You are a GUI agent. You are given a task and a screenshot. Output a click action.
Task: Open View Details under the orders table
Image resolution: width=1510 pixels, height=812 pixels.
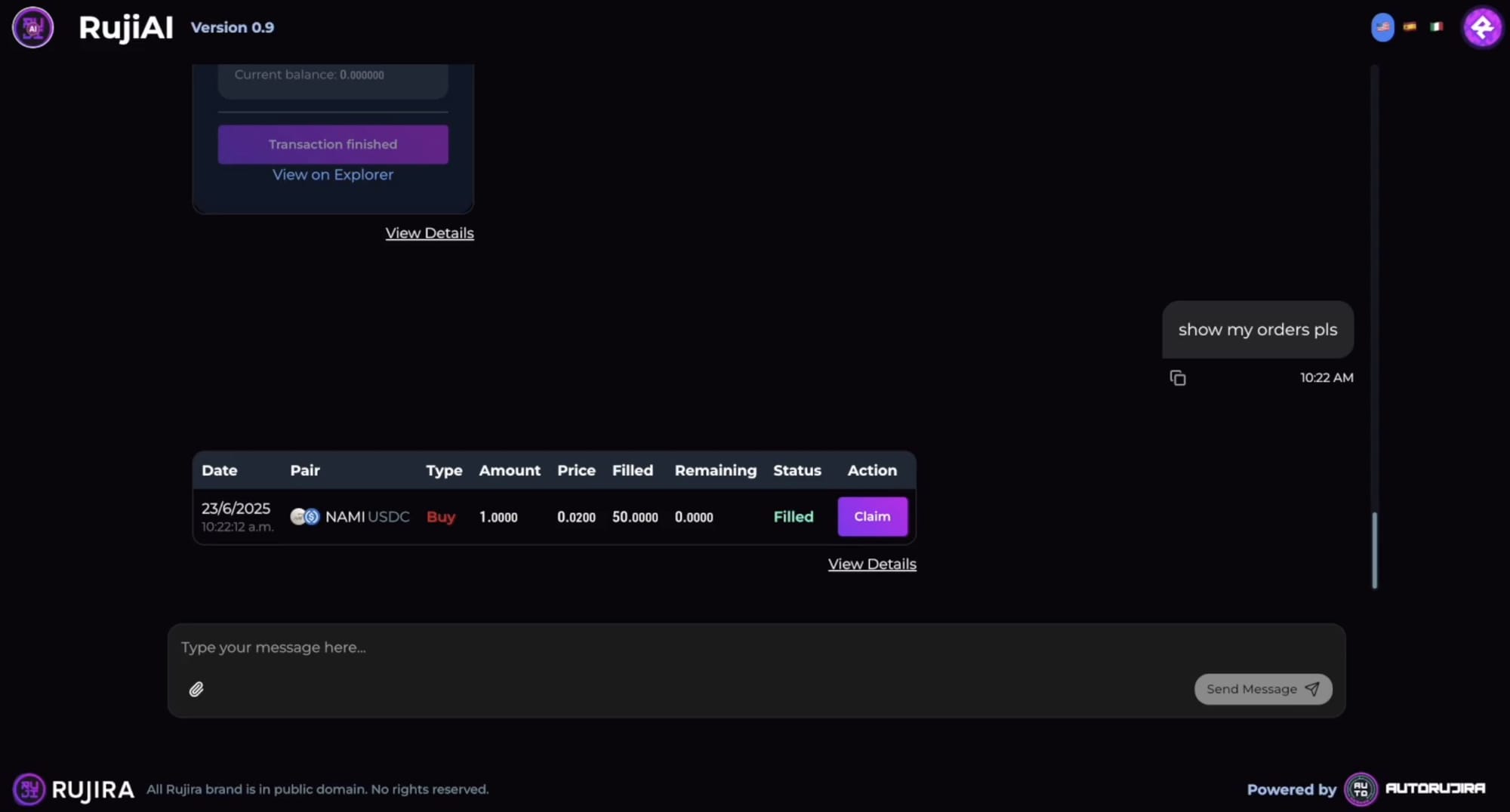tap(872, 564)
